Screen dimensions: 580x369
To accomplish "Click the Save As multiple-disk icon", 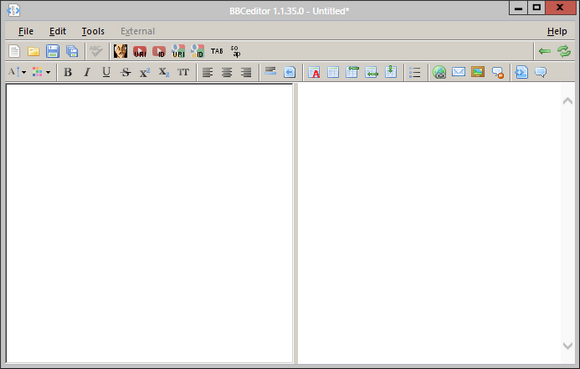I will click(x=72, y=51).
